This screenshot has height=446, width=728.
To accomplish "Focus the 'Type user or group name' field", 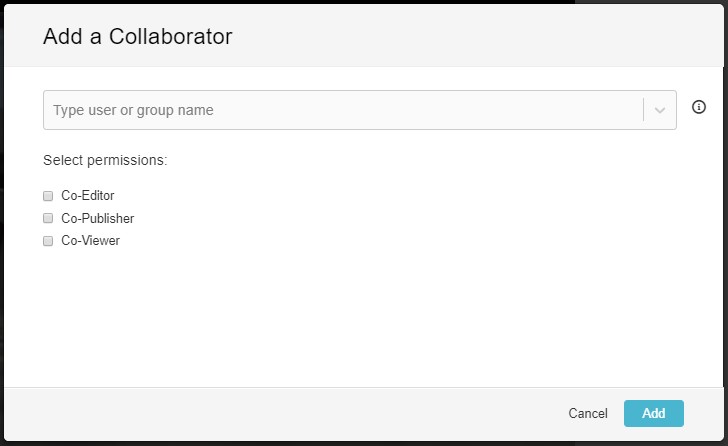I will pos(344,110).
